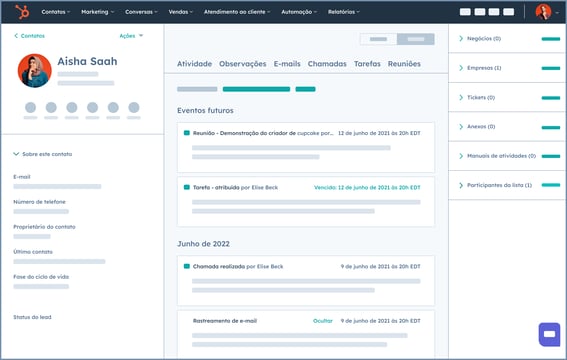Image resolution: width=567 pixels, height=360 pixels.
Task: Click the HubSpot sprocket logo
Action: [22, 12]
